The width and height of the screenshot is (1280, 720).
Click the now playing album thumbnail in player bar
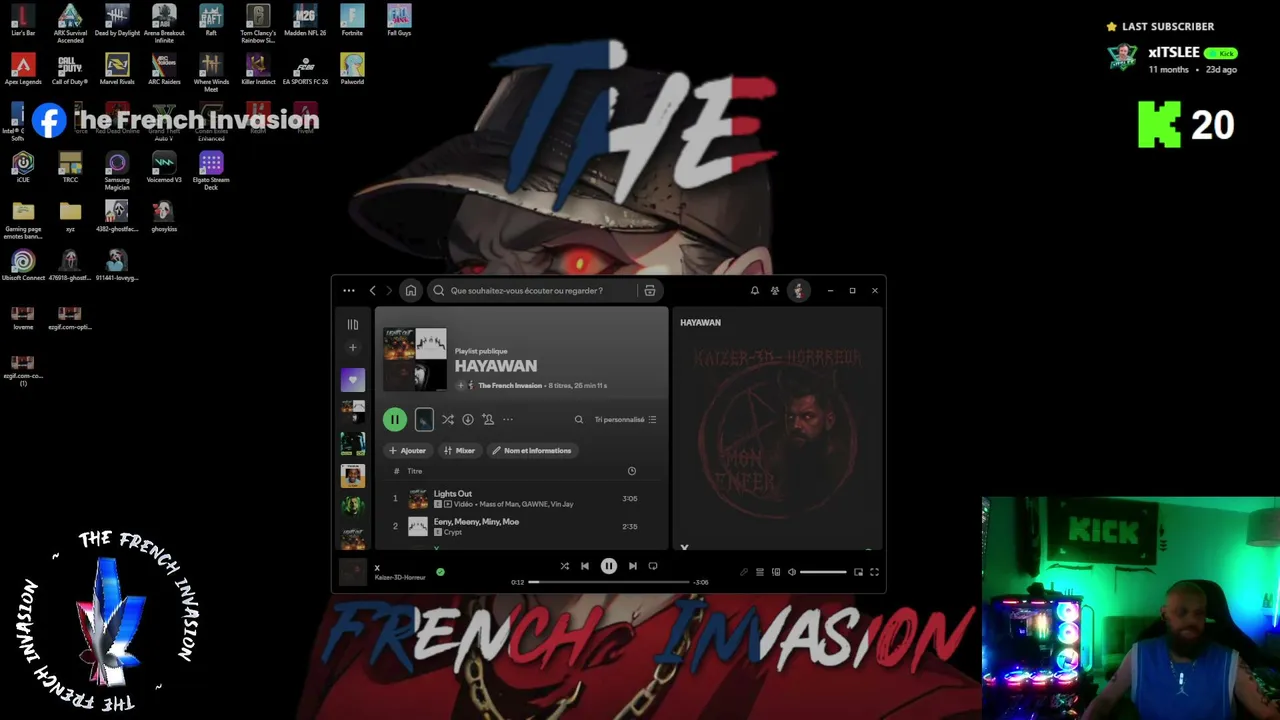353,572
